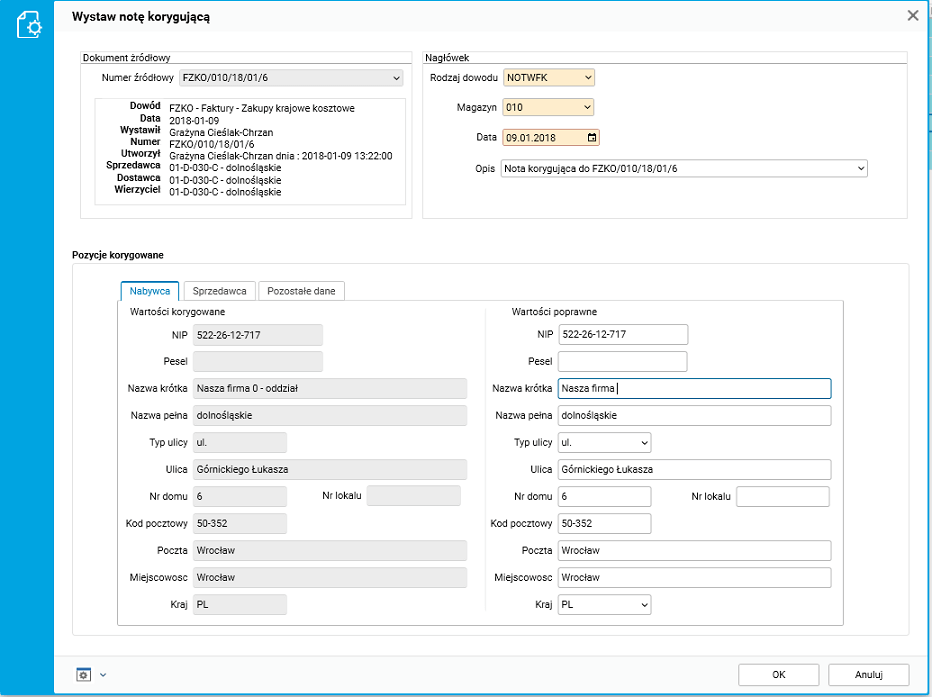
Task: Click the Anuluj button
Action: click(868, 674)
